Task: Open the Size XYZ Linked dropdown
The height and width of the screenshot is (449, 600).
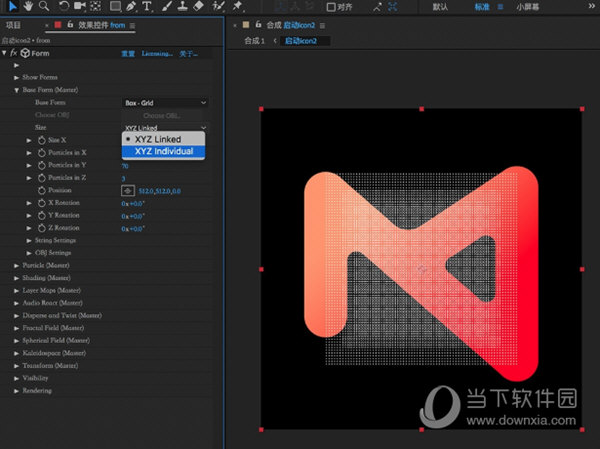Action: 165,127
